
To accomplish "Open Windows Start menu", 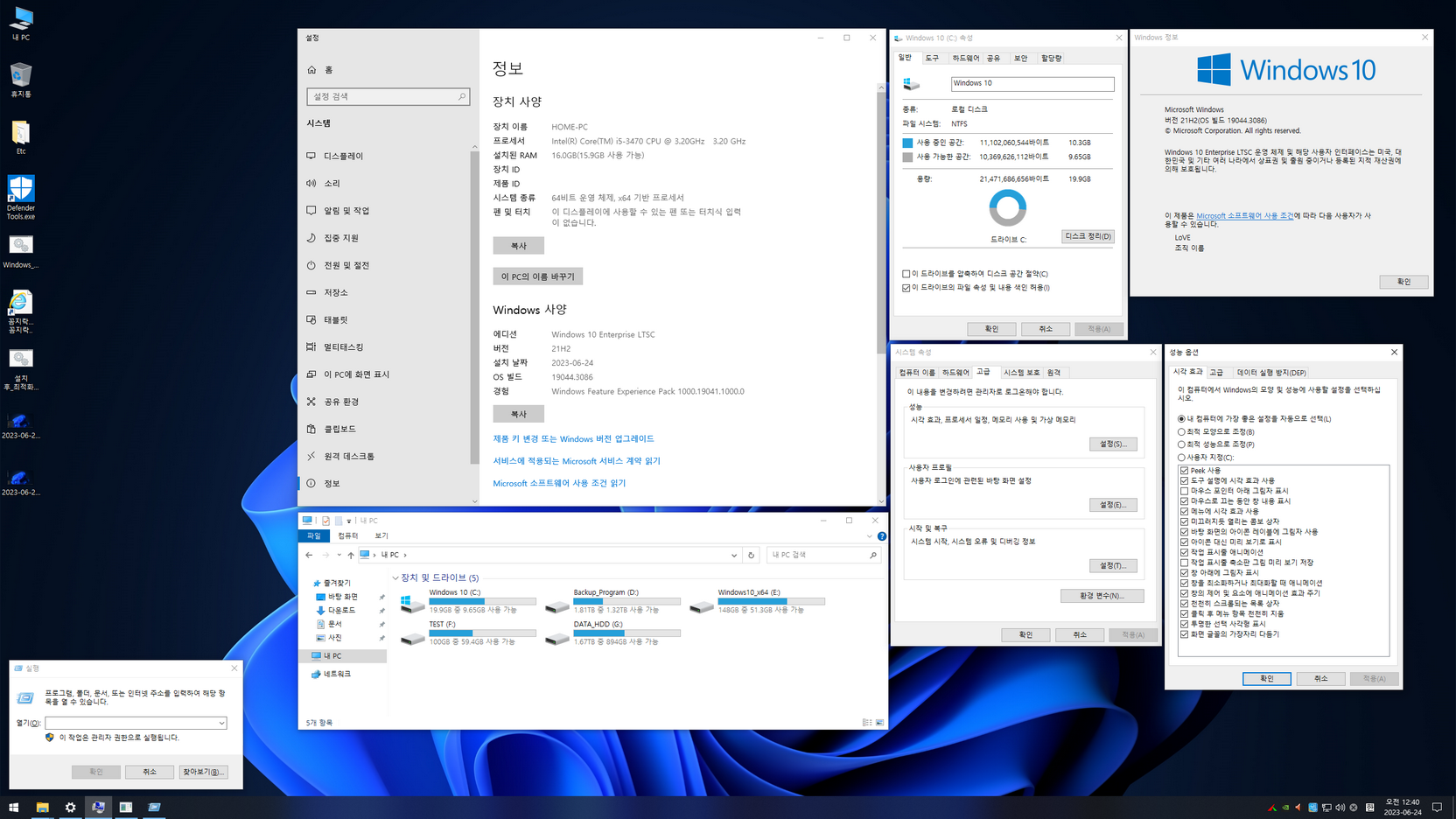I will point(13,808).
